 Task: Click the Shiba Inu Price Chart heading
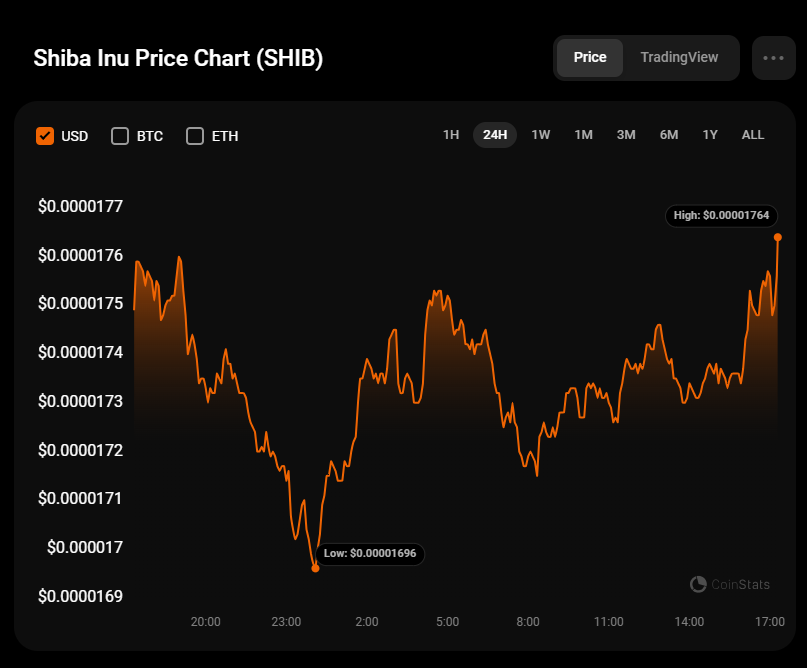[x=178, y=58]
